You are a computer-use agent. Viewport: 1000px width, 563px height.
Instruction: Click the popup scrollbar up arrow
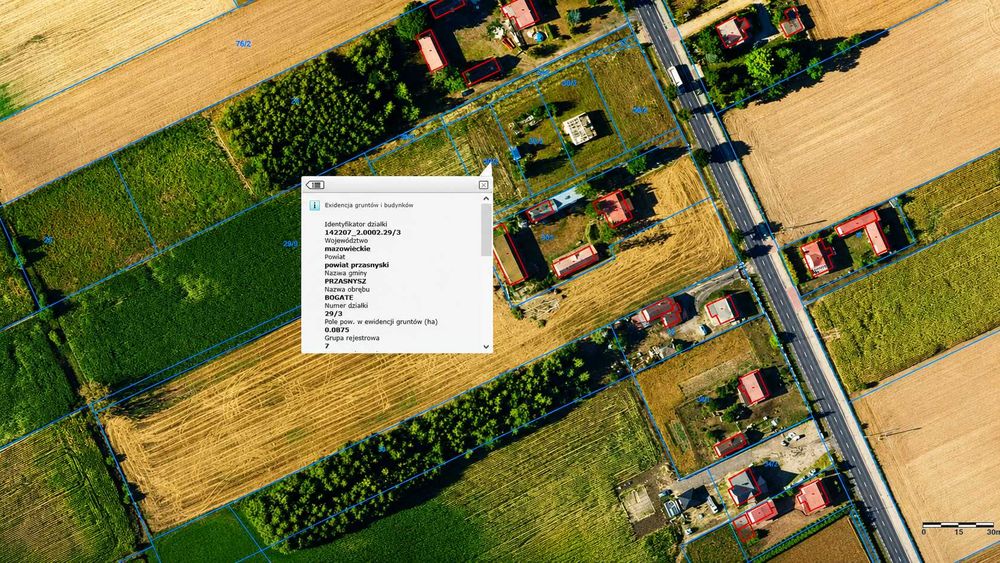pyautogui.click(x=486, y=199)
